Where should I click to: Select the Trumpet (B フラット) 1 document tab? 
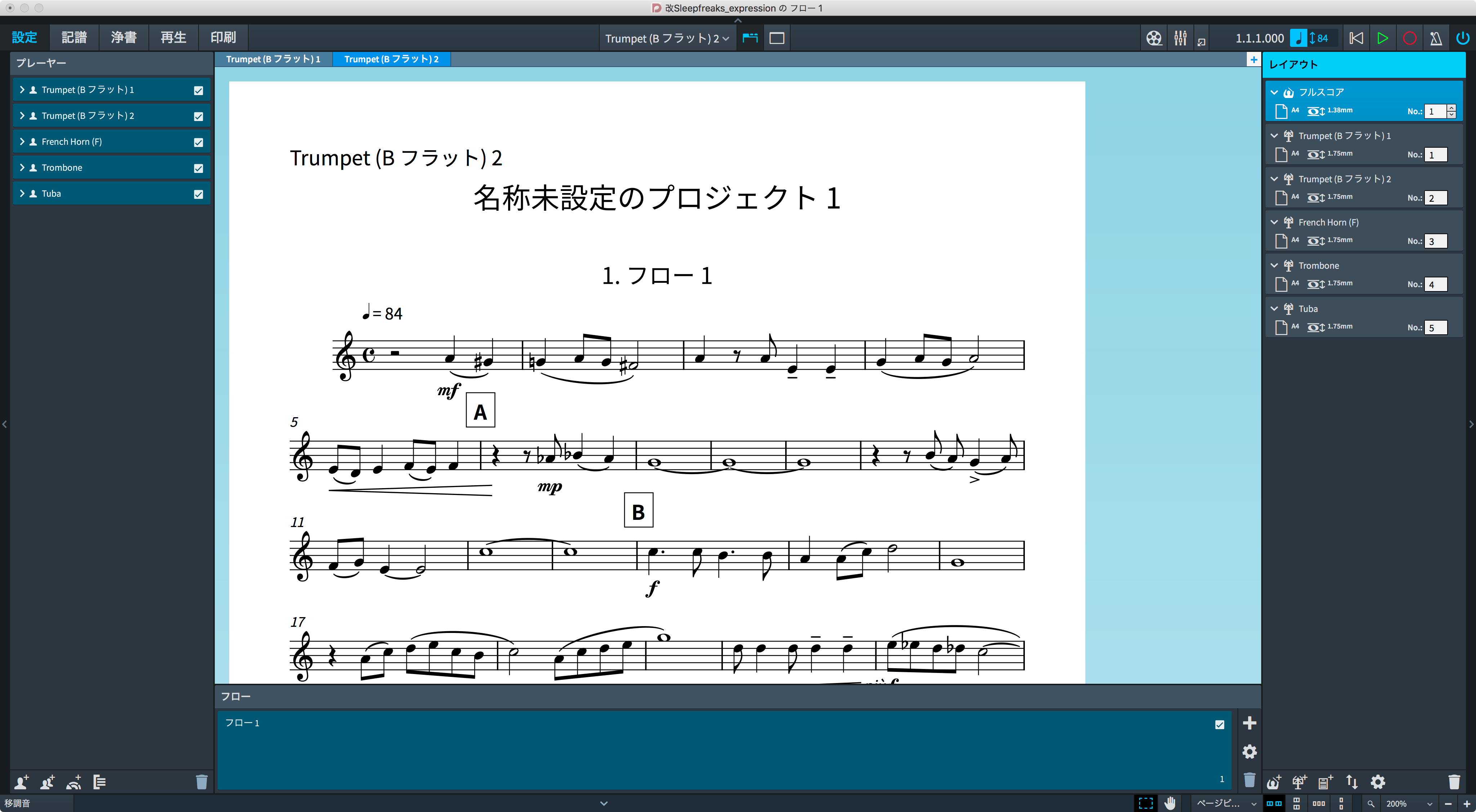[x=273, y=59]
